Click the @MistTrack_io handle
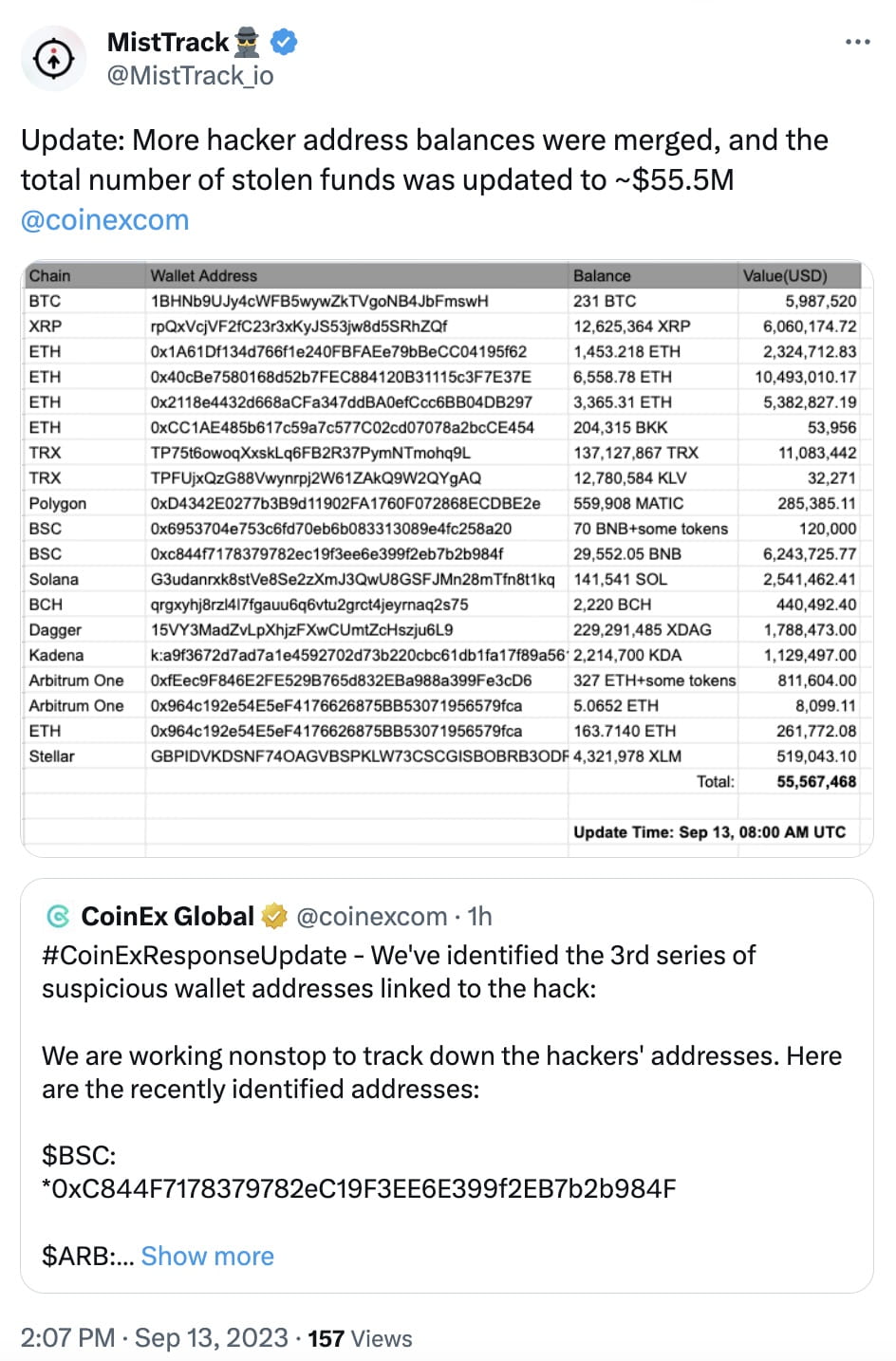The image size is (896, 1361). click(192, 76)
